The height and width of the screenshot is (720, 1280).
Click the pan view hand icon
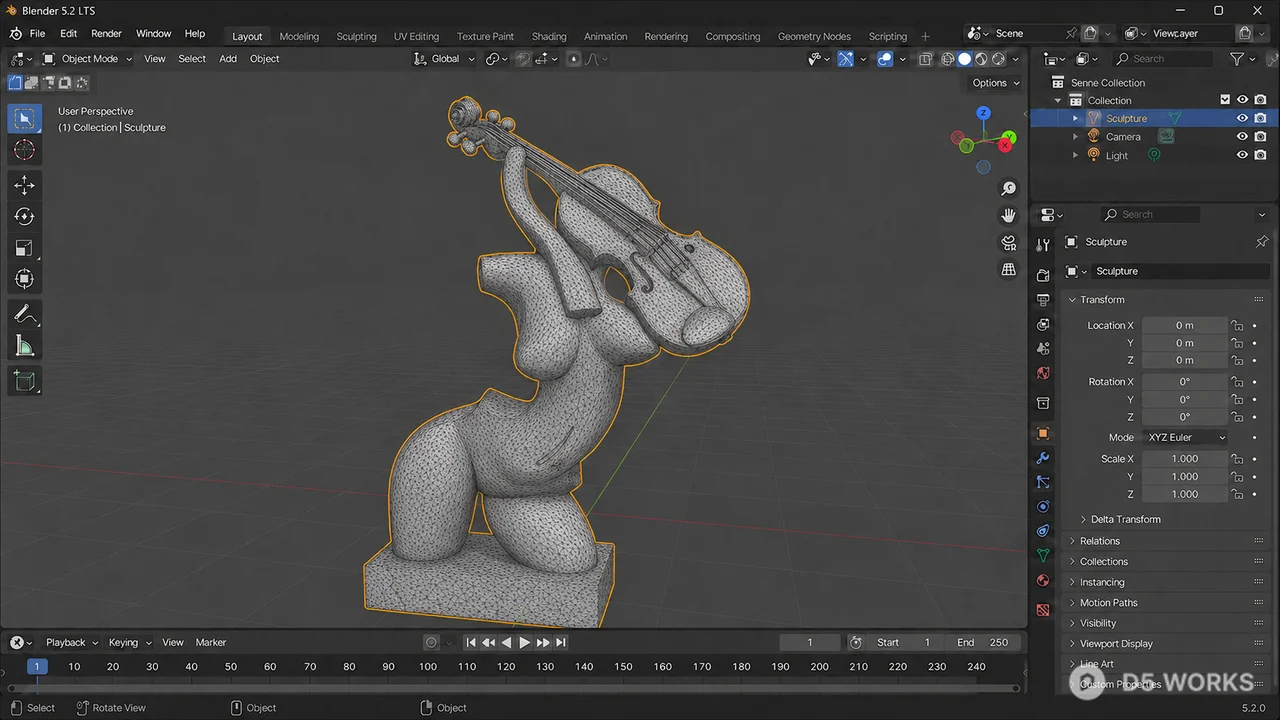tap(1009, 216)
